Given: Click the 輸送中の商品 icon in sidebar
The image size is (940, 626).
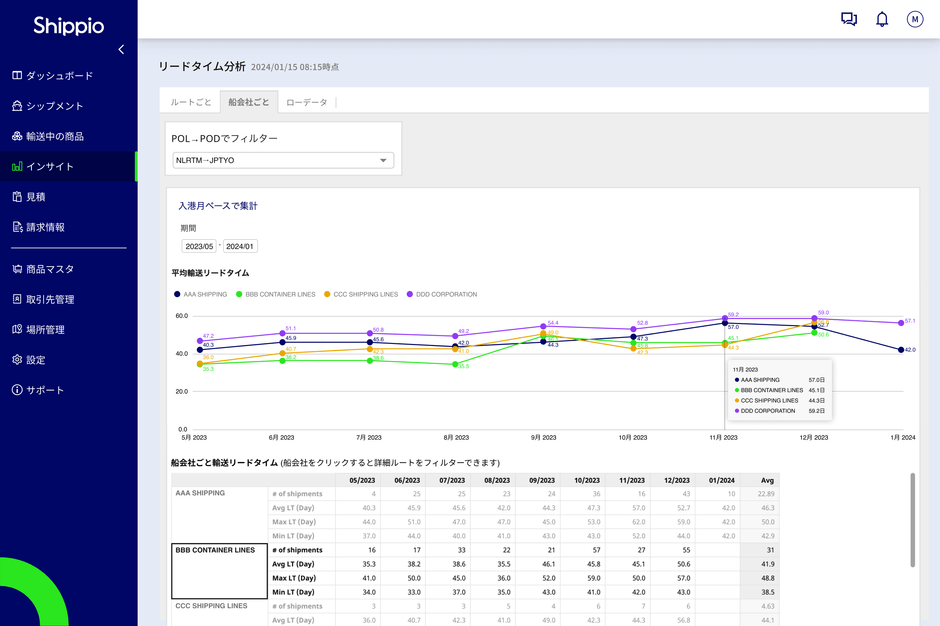Looking at the screenshot, I should point(17,136).
